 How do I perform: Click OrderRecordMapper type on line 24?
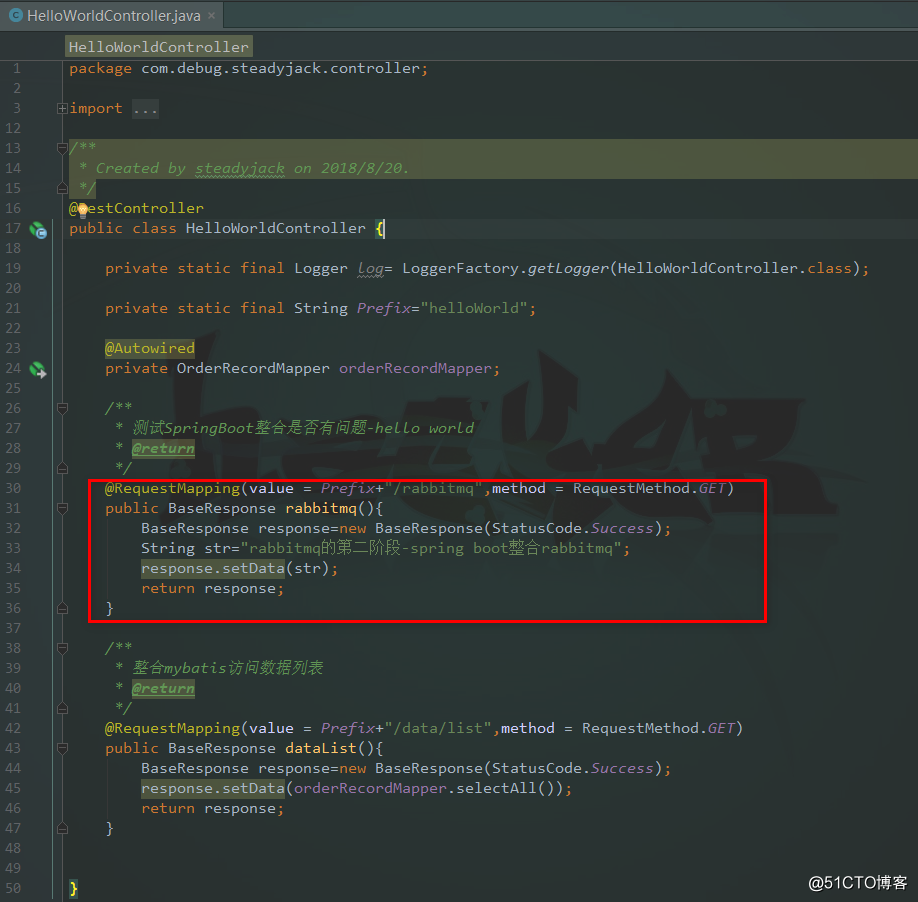tap(253, 368)
